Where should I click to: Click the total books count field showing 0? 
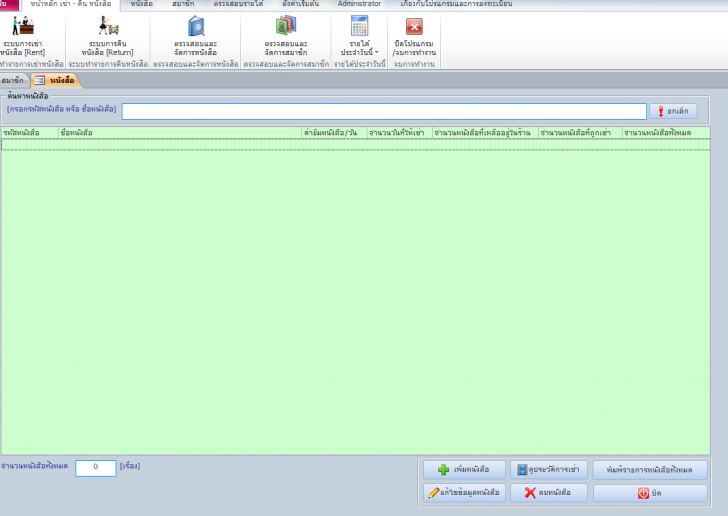[96, 468]
